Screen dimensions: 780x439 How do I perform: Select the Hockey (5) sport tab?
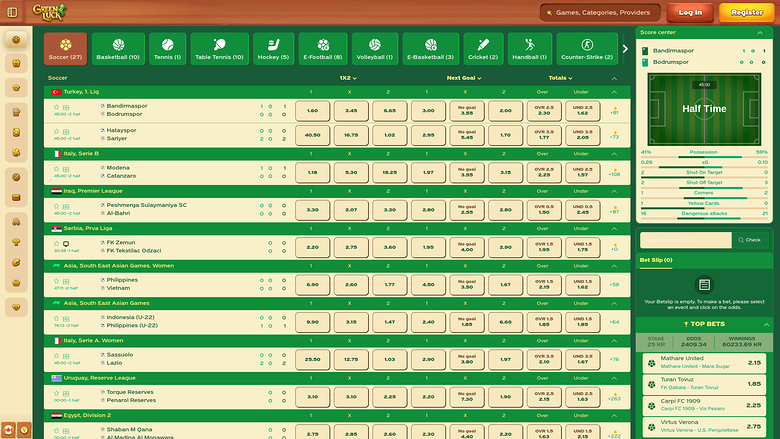click(x=273, y=49)
